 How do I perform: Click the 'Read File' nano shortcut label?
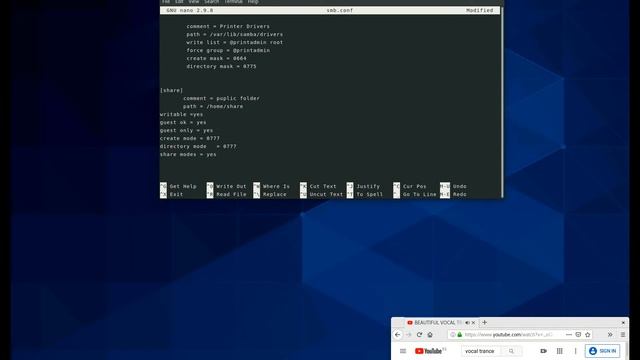tap(231, 194)
